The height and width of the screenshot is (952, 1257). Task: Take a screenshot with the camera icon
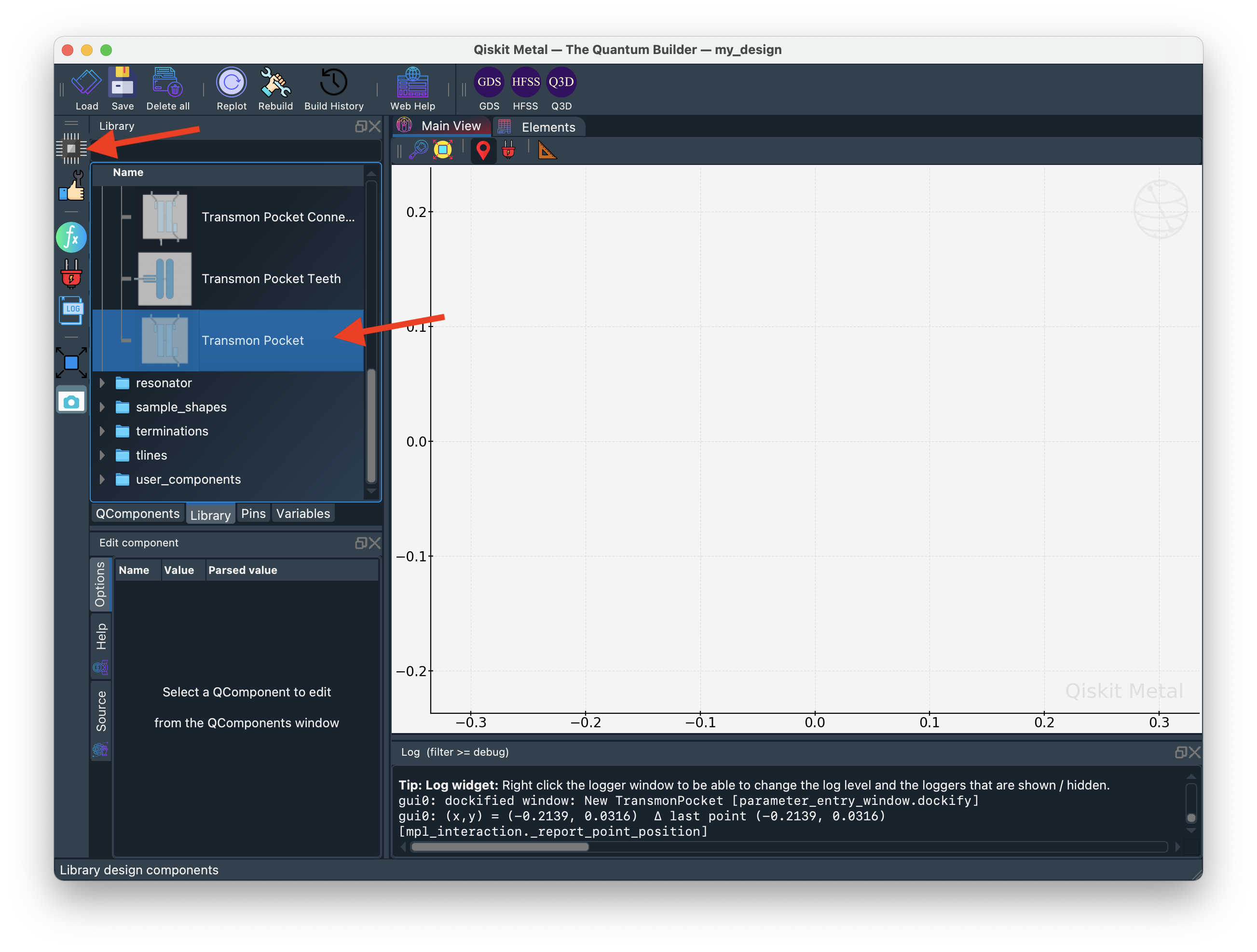[71, 401]
